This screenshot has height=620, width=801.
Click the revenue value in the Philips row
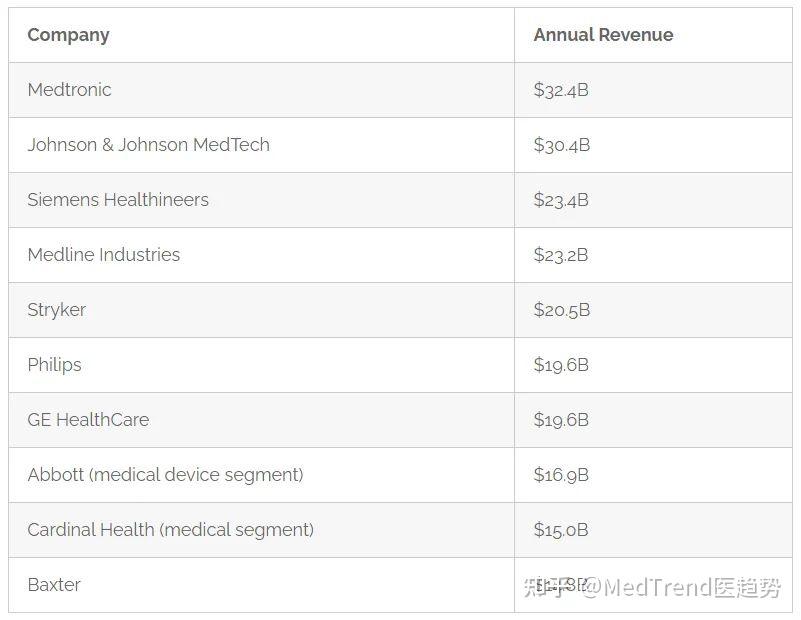(x=561, y=365)
